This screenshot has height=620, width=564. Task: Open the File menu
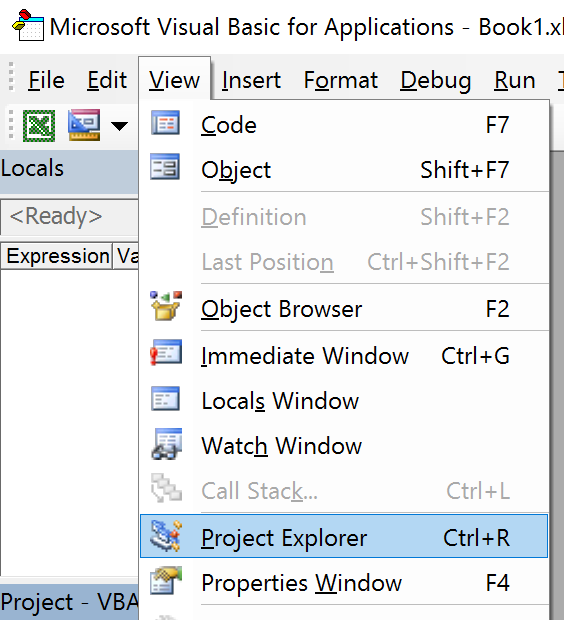click(x=46, y=80)
